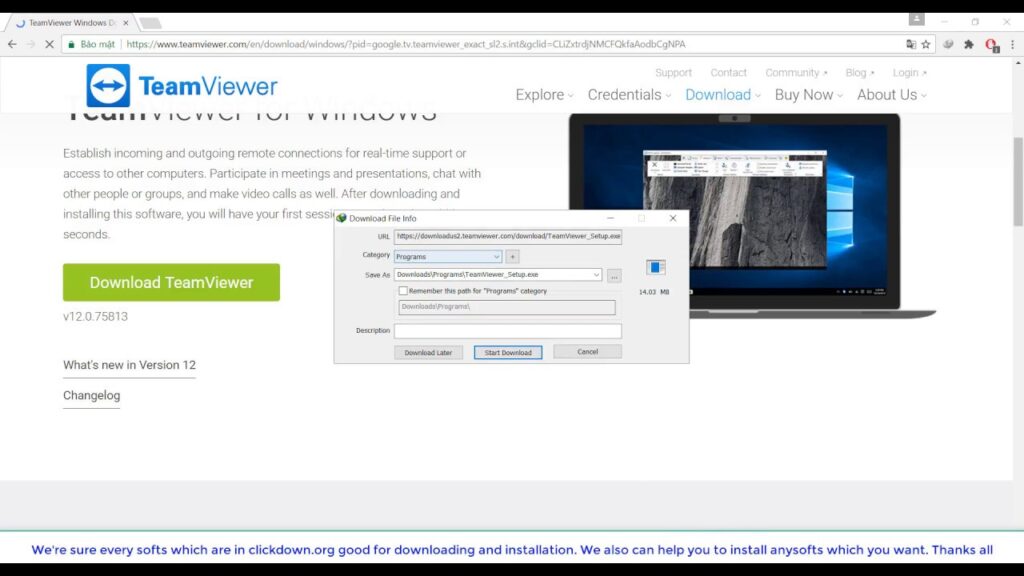Open the Blog link
The width and height of the screenshot is (1024, 576).
[859, 72]
